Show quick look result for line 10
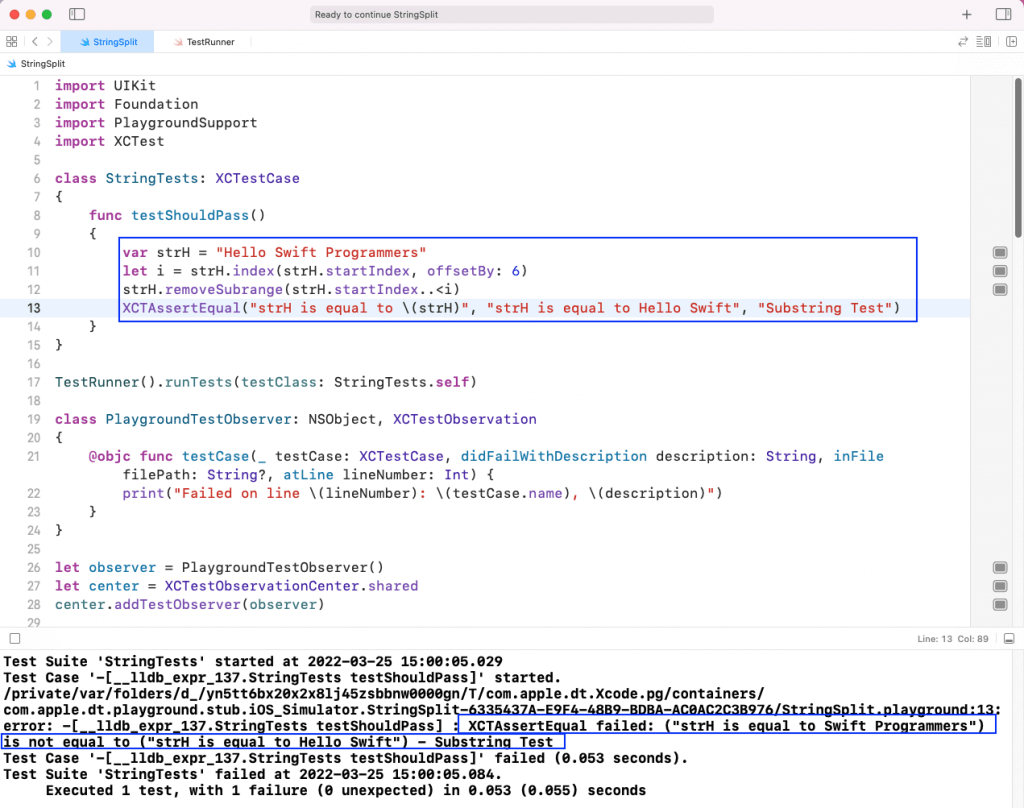 click(x=999, y=252)
